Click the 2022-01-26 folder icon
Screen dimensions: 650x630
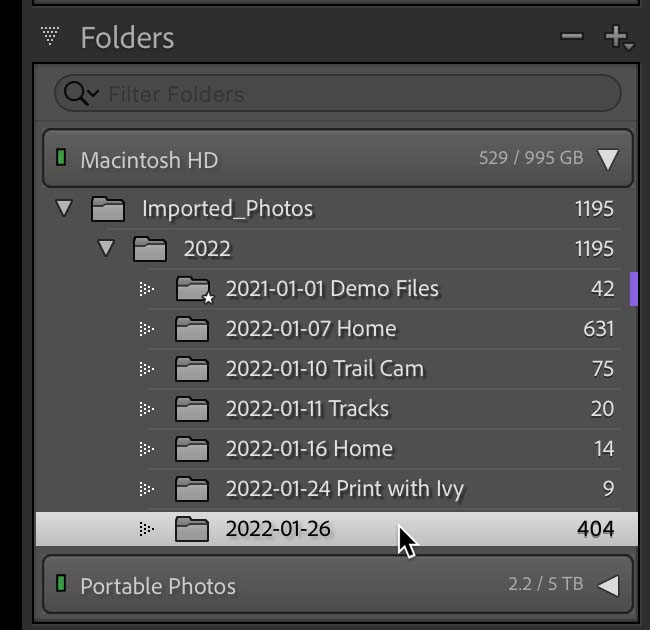pyautogui.click(x=191, y=529)
